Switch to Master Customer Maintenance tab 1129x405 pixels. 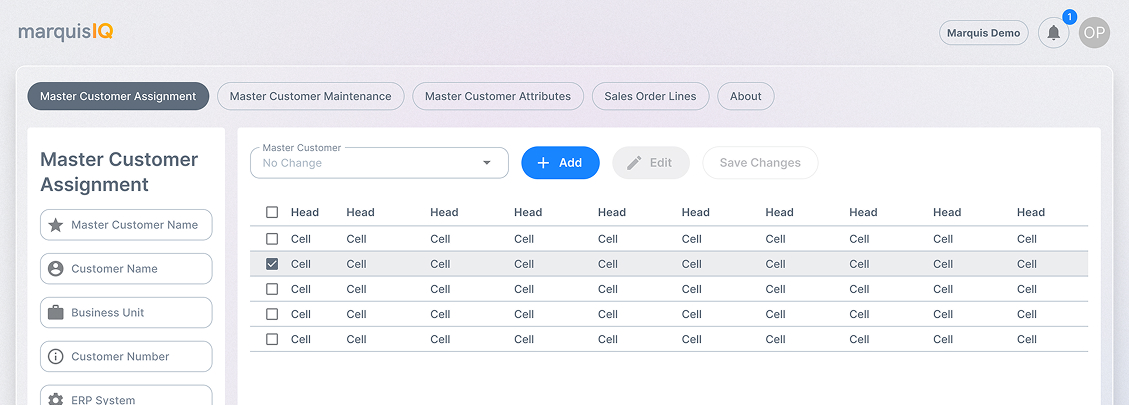310,96
